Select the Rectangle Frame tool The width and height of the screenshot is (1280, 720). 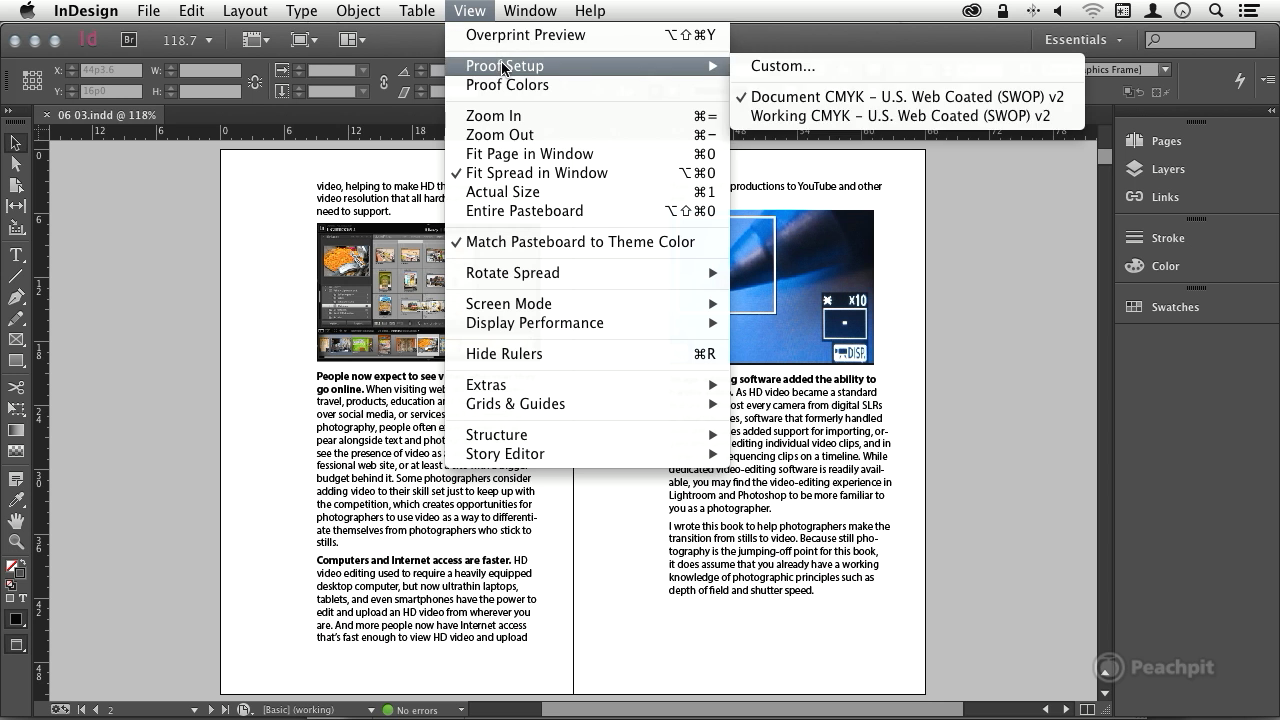click(x=16, y=339)
